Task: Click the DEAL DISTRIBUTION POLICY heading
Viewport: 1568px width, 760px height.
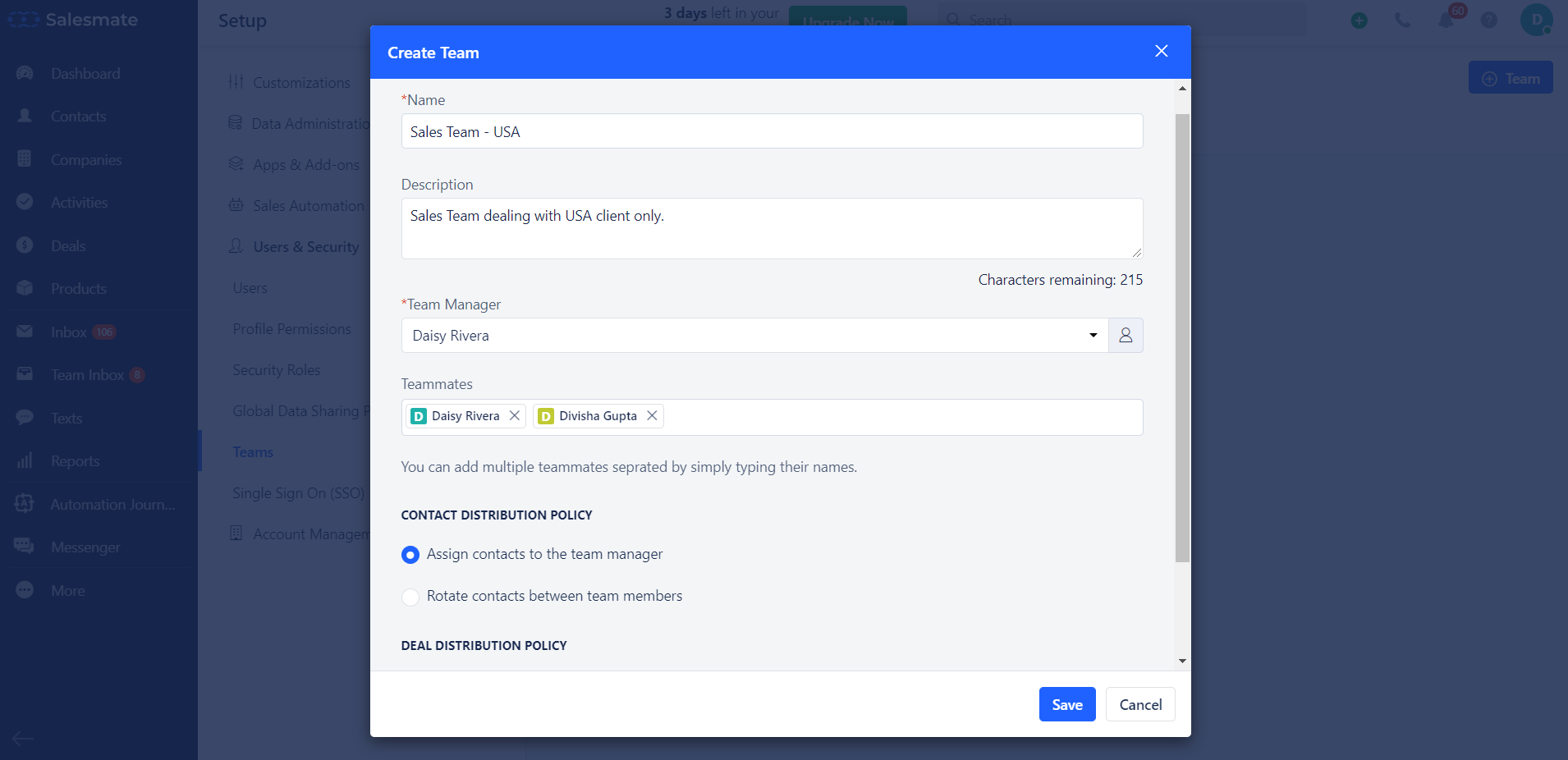Action: click(484, 646)
